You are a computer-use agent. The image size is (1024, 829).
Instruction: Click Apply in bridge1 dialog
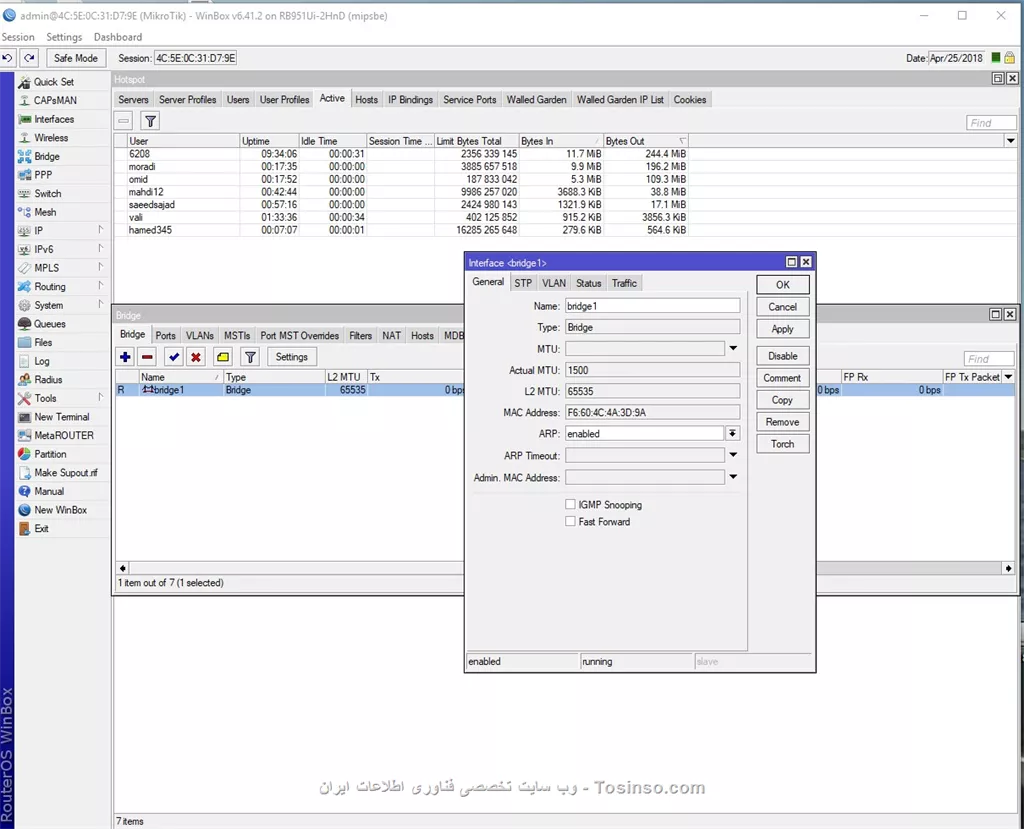(x=783, y=329)
